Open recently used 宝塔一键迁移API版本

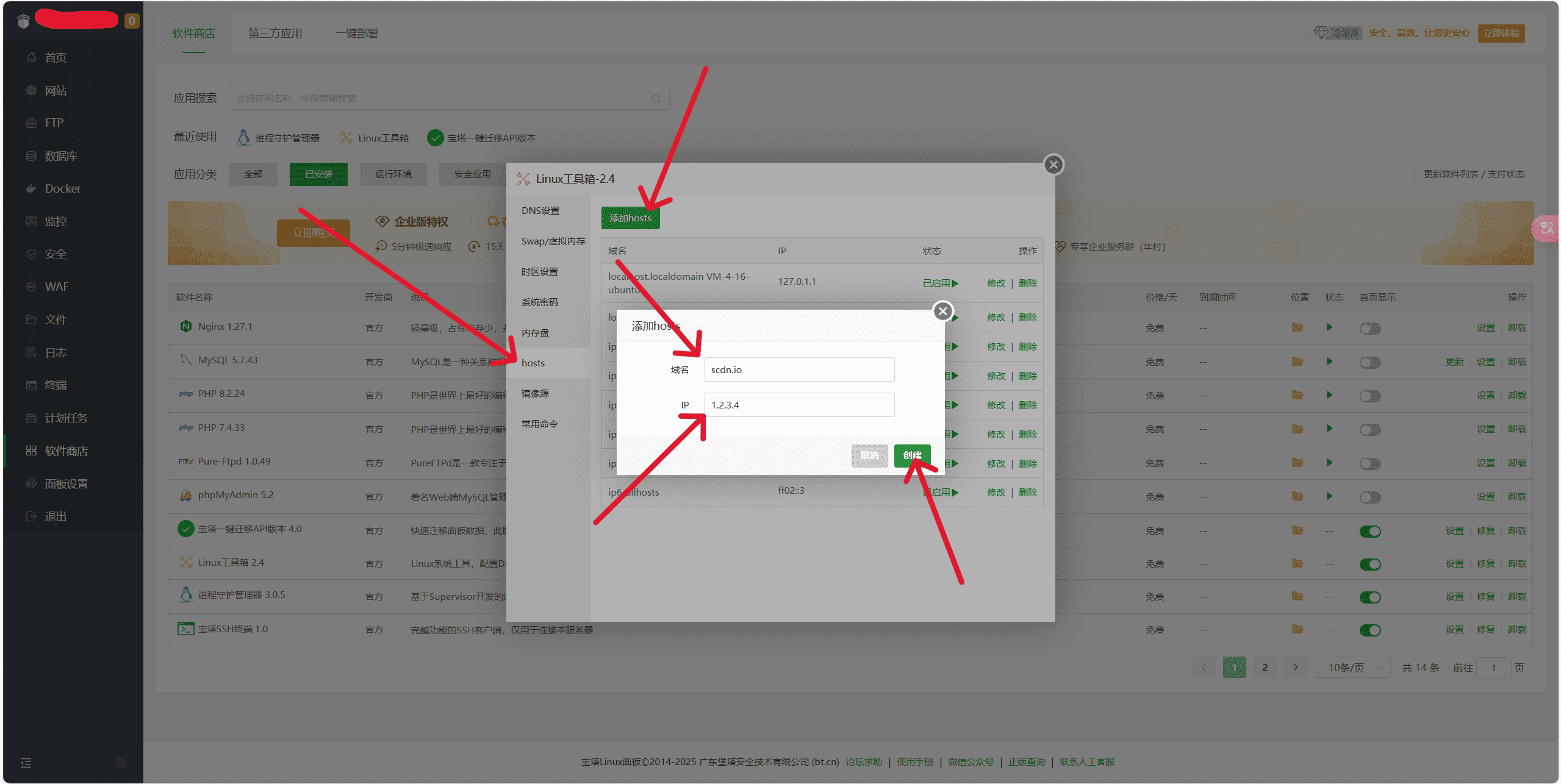(x=481, y=138)
